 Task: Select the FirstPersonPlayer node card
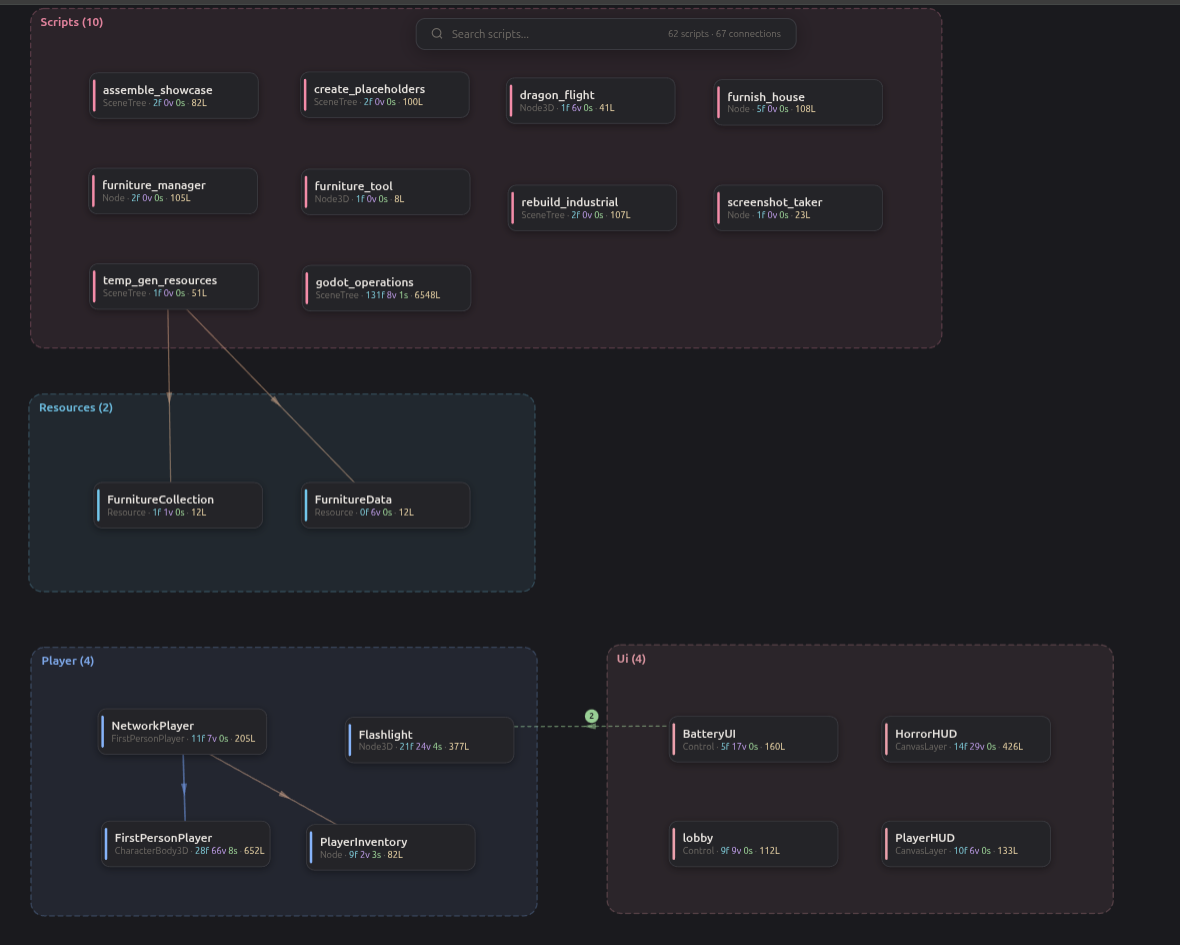(x=185, y=843)
